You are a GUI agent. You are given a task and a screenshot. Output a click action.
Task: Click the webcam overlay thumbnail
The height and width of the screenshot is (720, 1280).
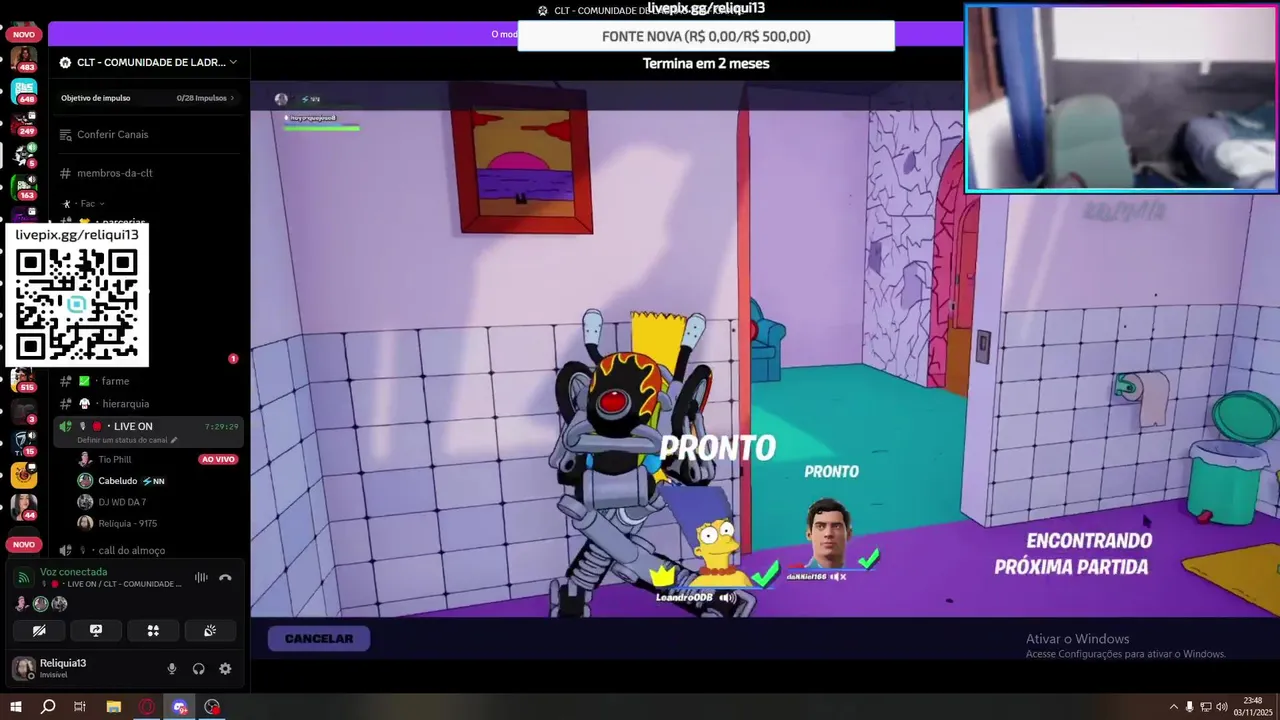coord(1121,98)
